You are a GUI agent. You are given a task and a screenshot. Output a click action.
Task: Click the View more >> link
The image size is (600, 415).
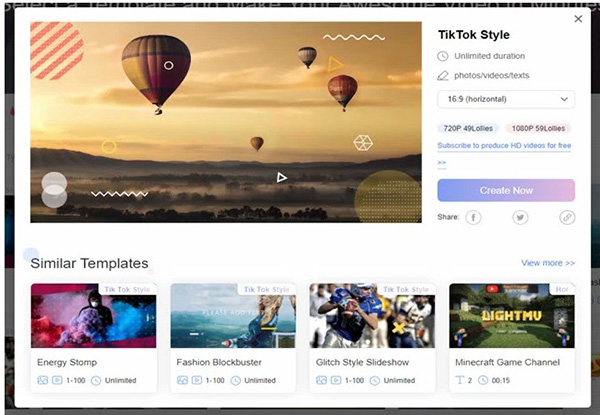point(548,263)
